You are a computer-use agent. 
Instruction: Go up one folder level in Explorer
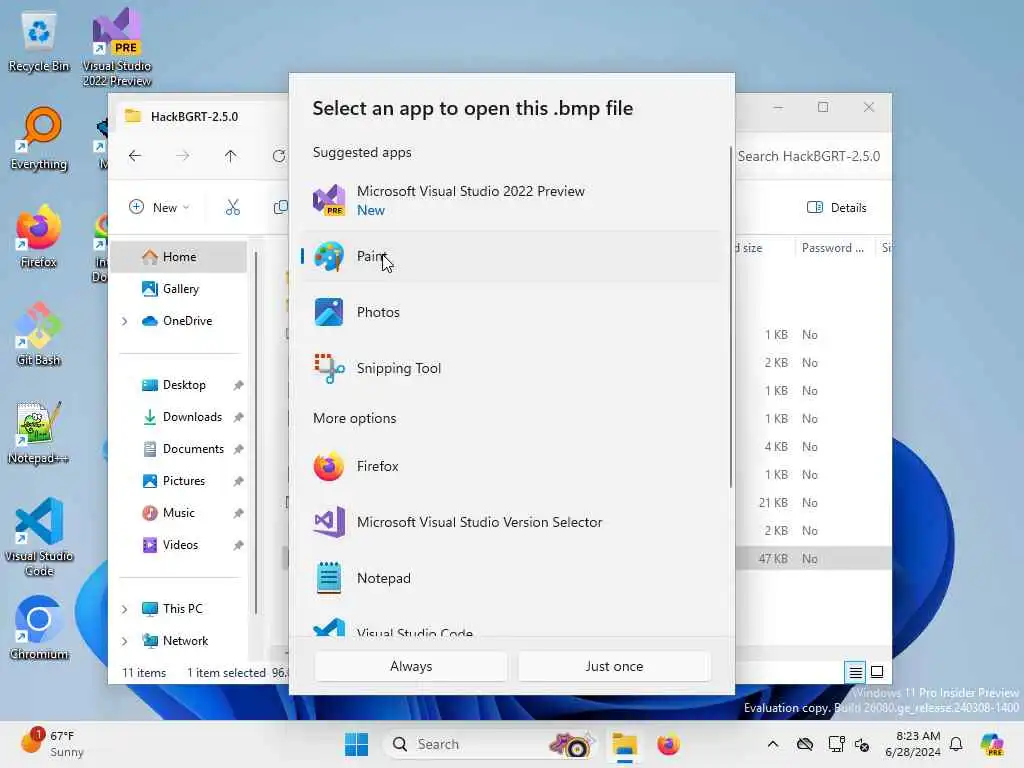(231, 156)
